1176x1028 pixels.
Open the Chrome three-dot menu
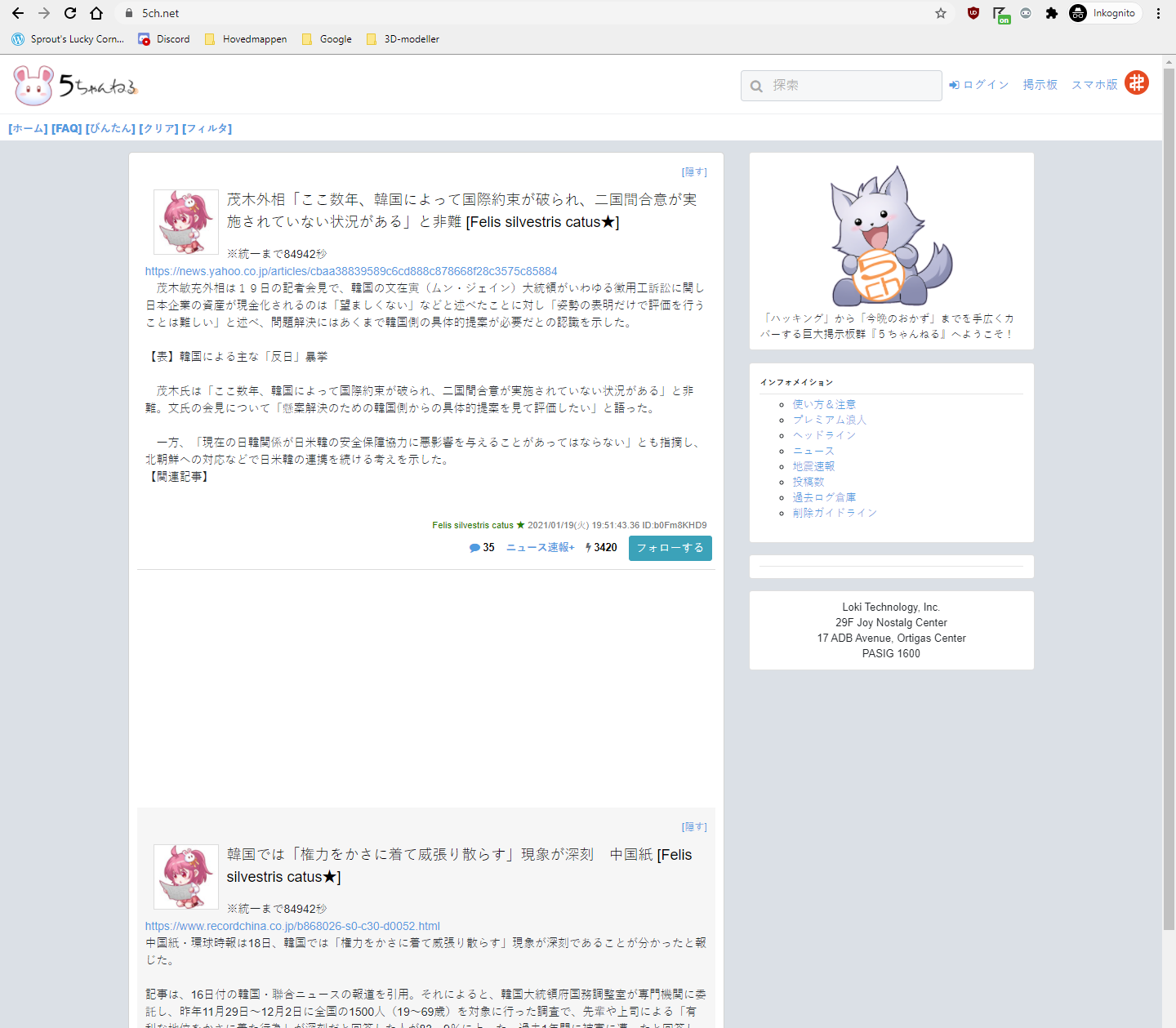coord(1159,13)
